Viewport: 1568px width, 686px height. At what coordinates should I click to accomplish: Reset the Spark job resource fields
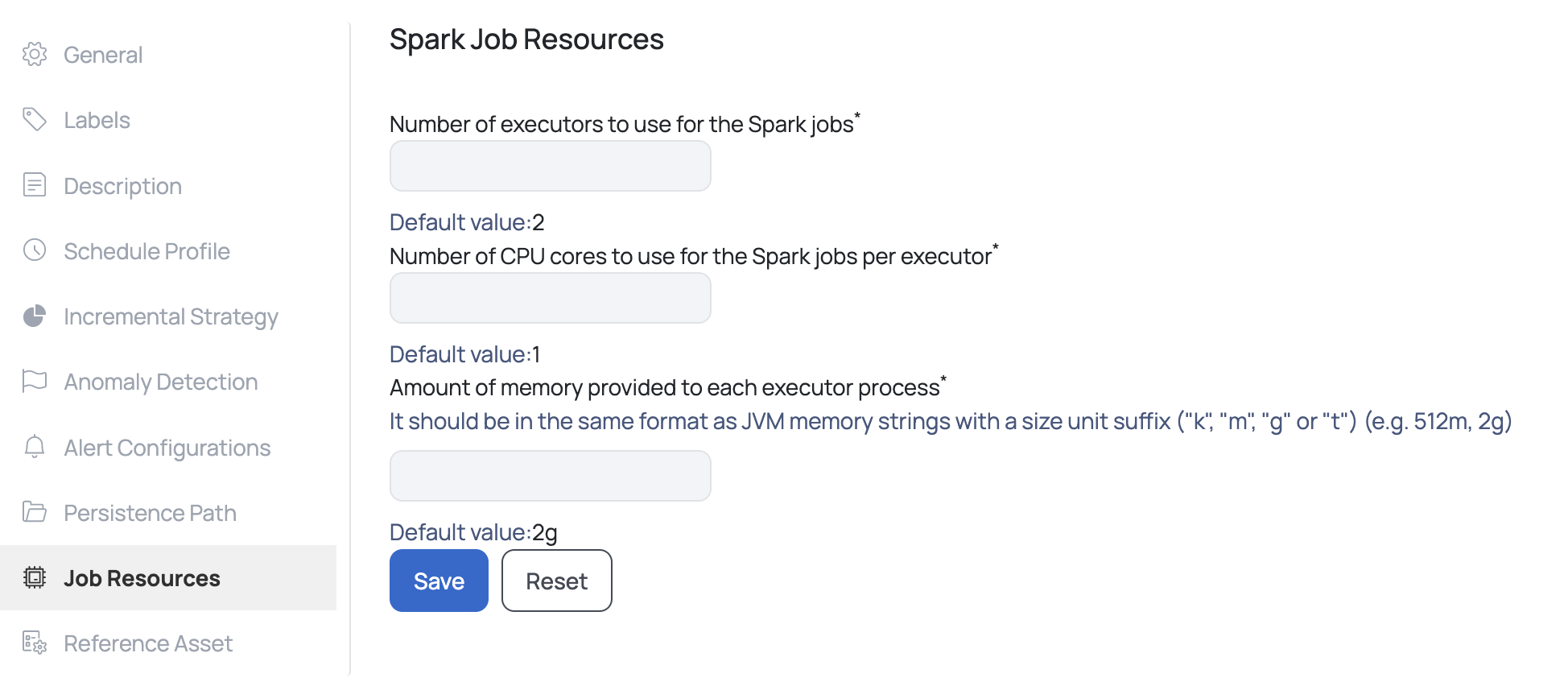557,581
